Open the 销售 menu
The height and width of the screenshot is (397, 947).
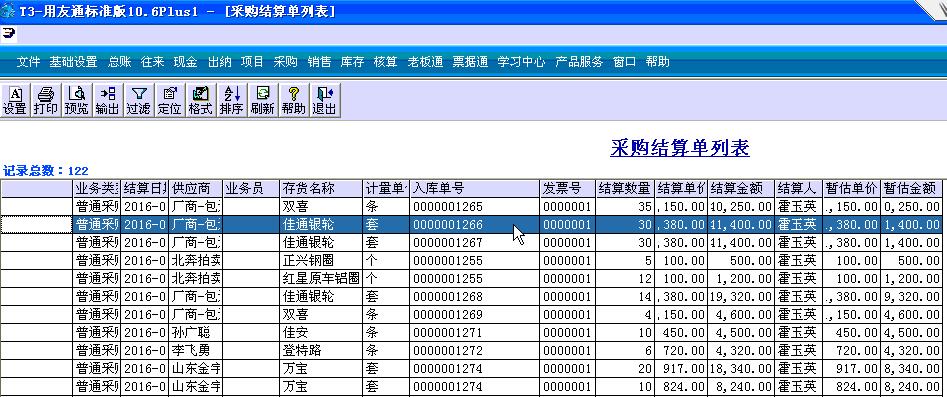click(319, 62)
